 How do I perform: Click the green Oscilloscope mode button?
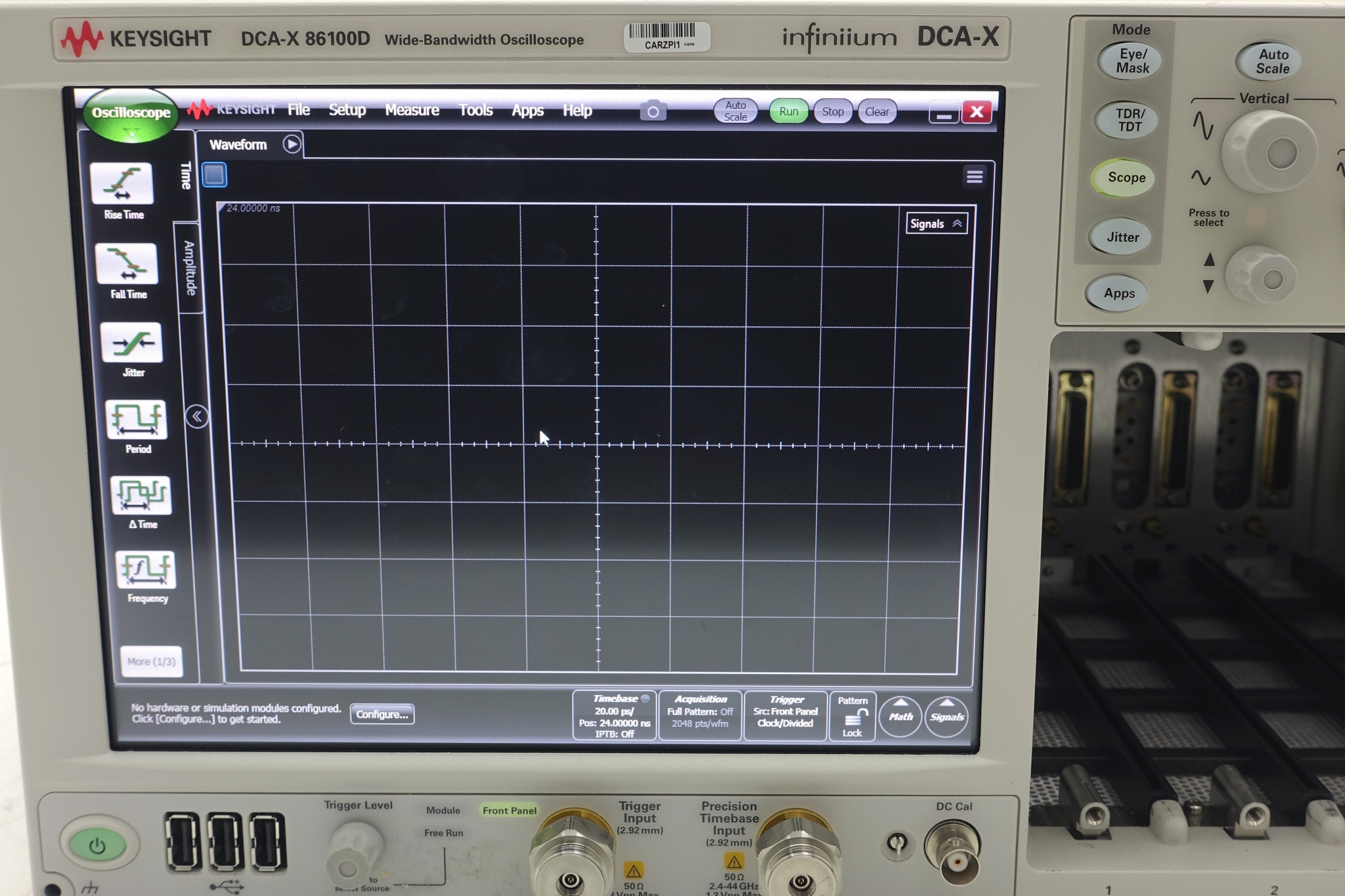click(131, 114)
